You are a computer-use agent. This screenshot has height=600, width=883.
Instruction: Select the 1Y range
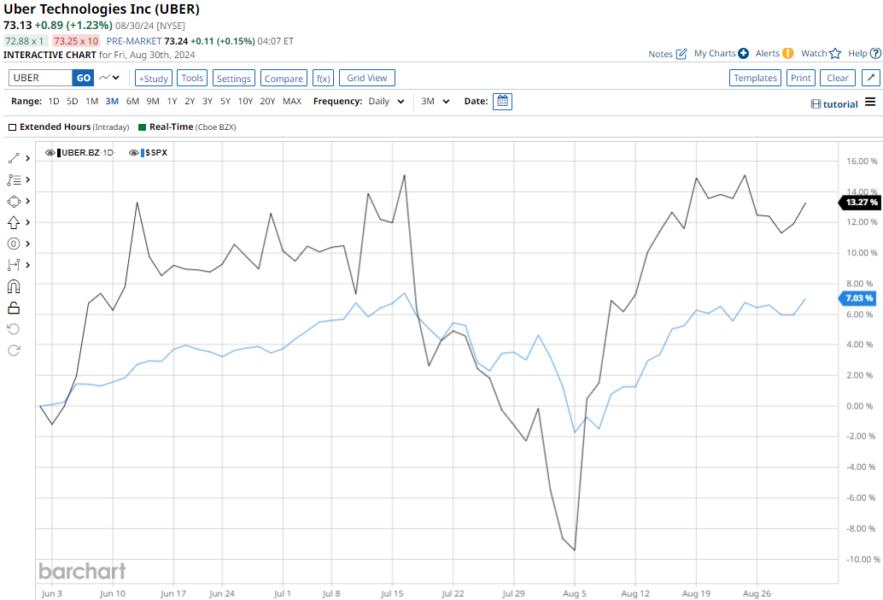point(172,101)
